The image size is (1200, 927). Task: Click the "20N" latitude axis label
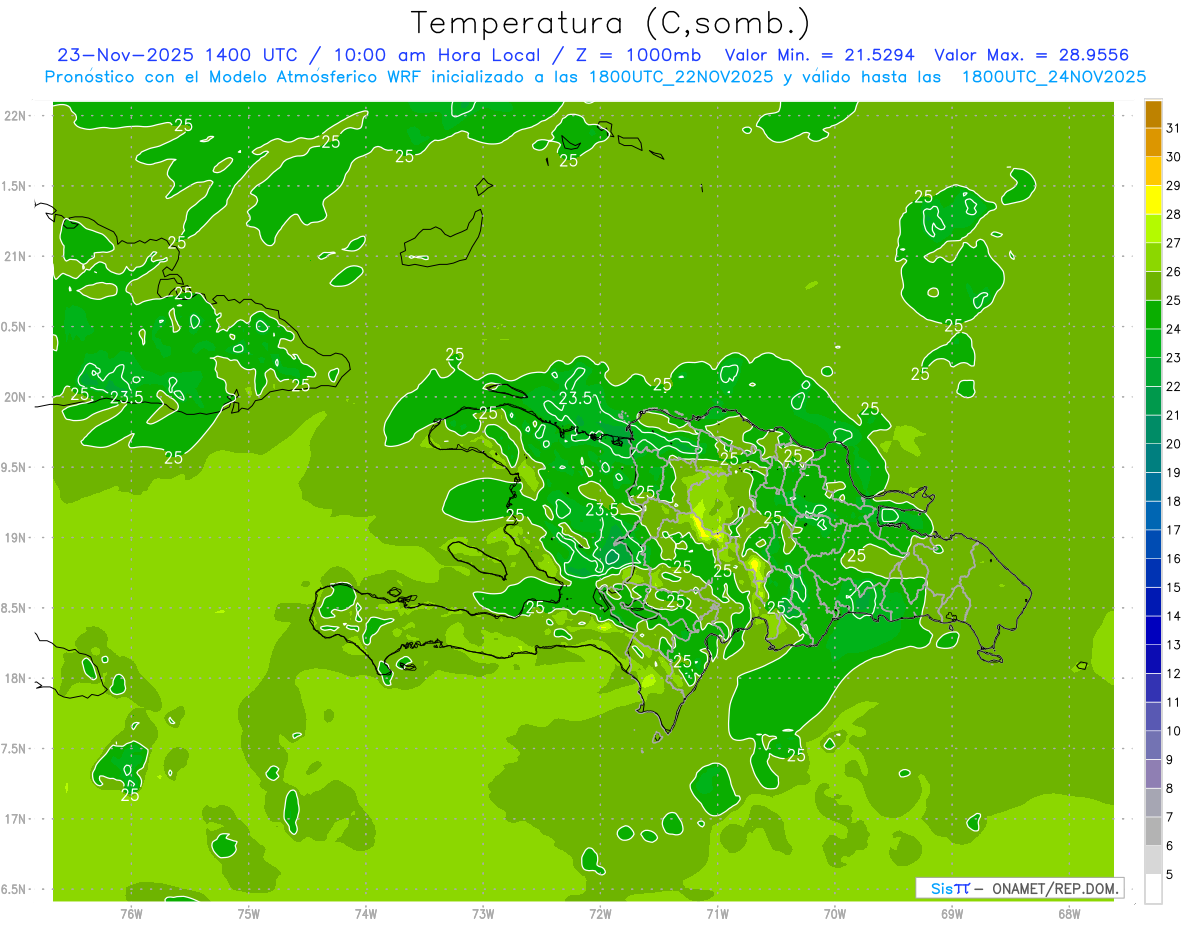coord(15,397)
